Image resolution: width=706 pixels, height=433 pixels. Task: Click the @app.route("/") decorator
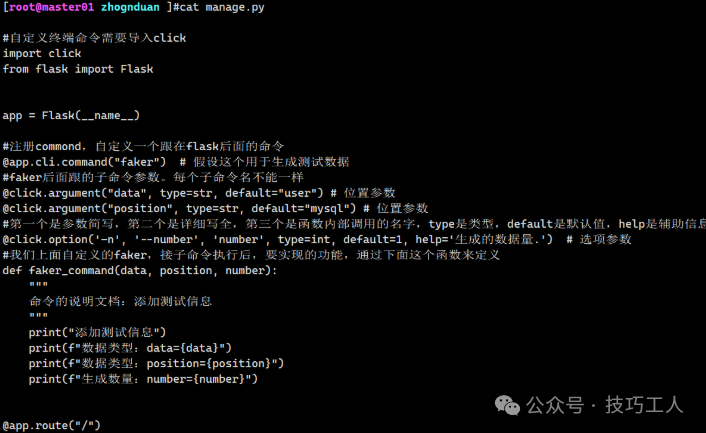(52, 425)
